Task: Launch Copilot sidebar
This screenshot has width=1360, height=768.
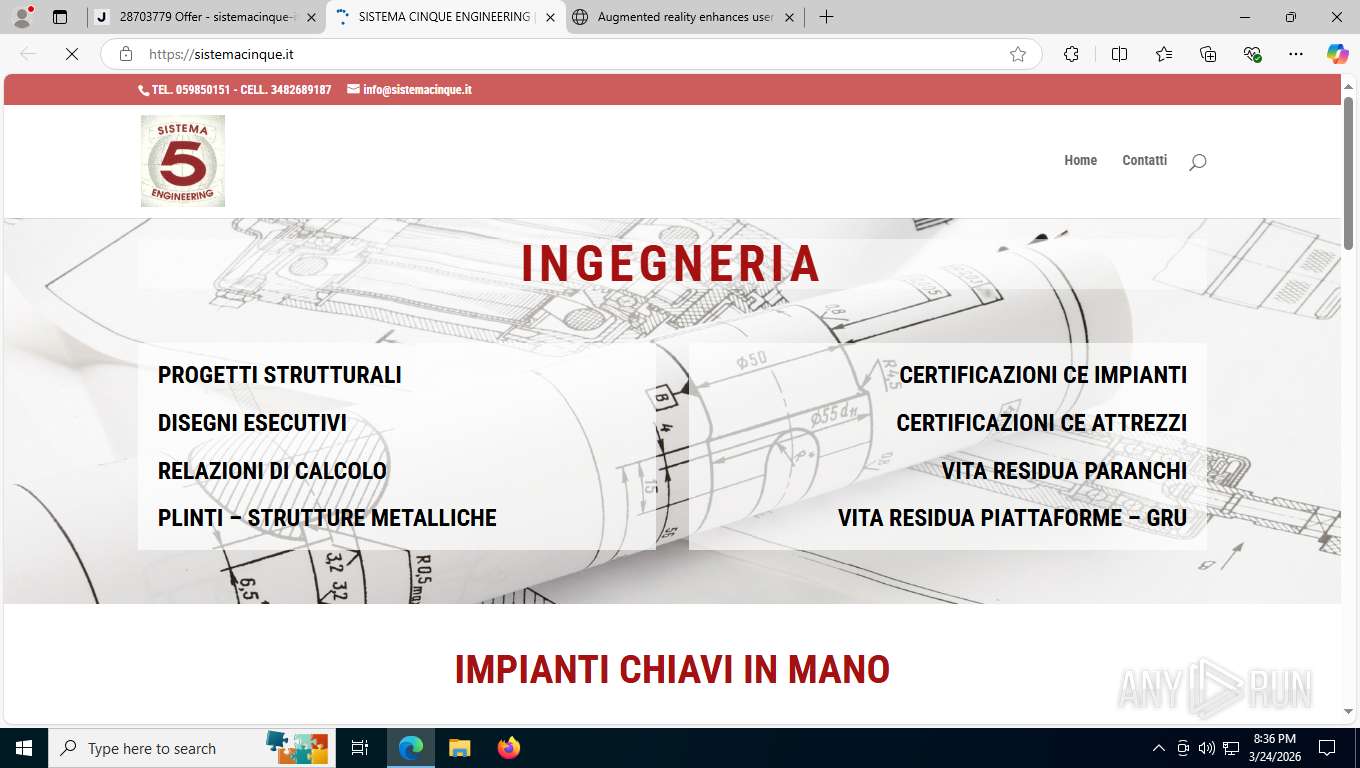Action: click(x=1338, y=54)
